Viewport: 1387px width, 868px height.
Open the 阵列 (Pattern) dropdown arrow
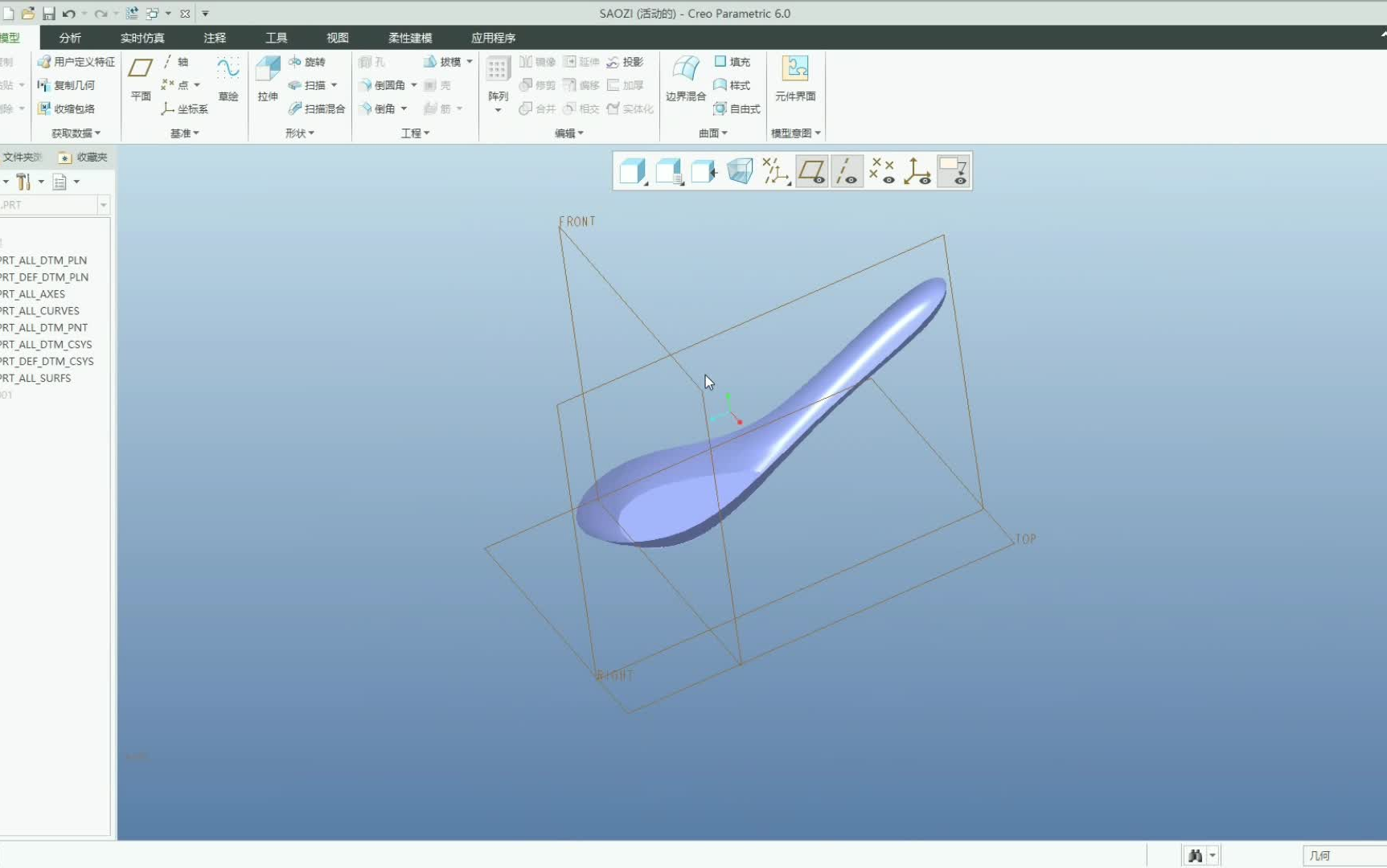click(497, 108)
